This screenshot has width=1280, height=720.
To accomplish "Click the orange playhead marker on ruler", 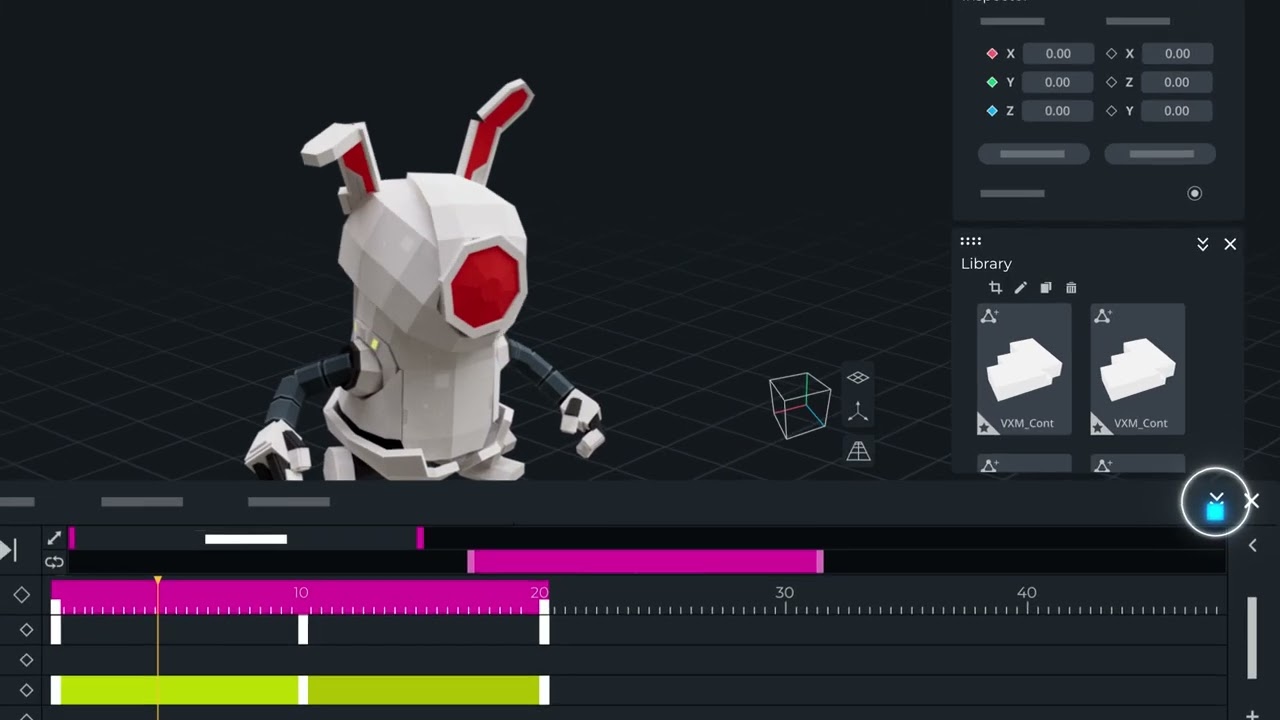I will [158, 581].
